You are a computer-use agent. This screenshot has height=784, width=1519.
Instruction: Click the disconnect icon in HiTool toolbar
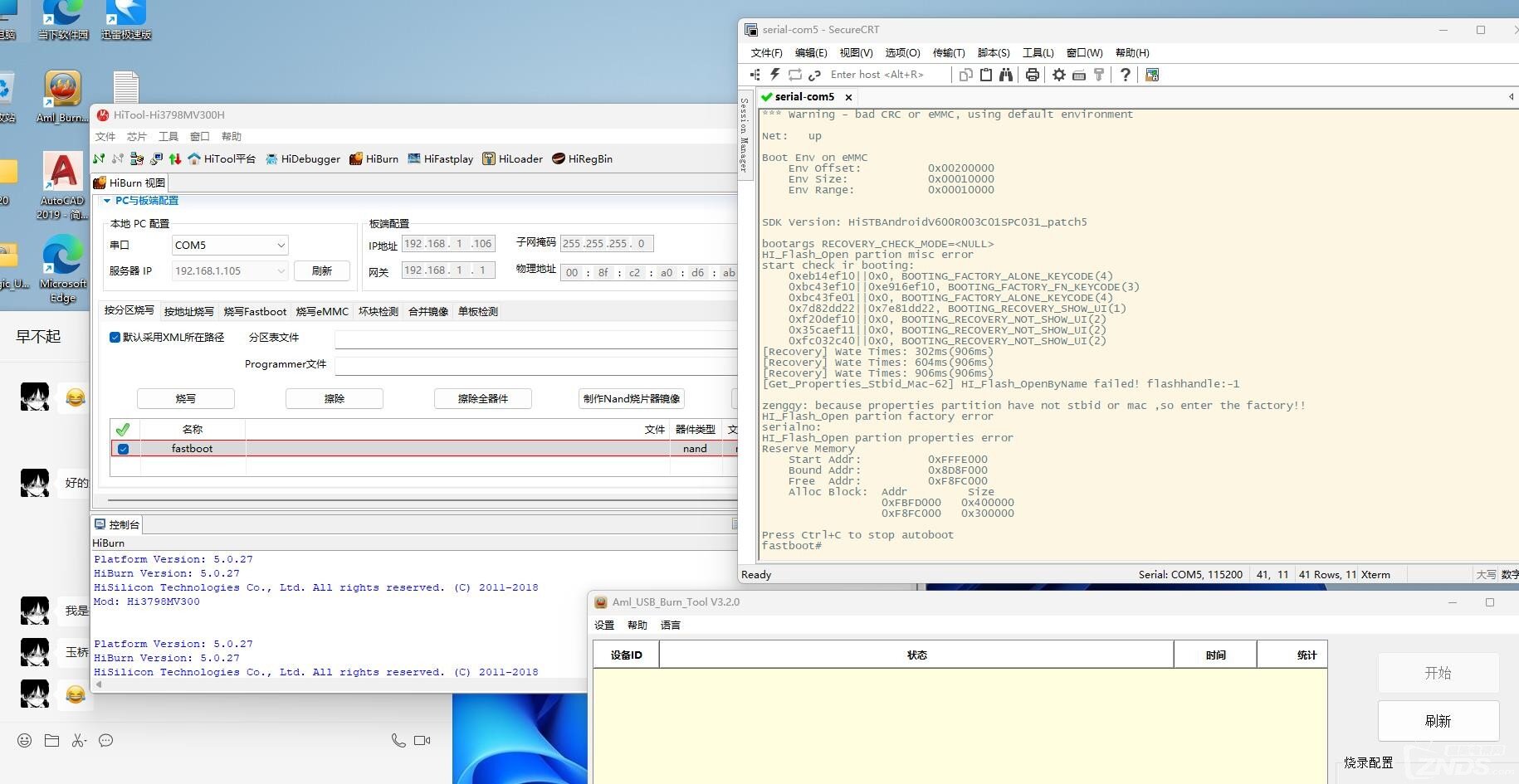[x=118, y=158]
